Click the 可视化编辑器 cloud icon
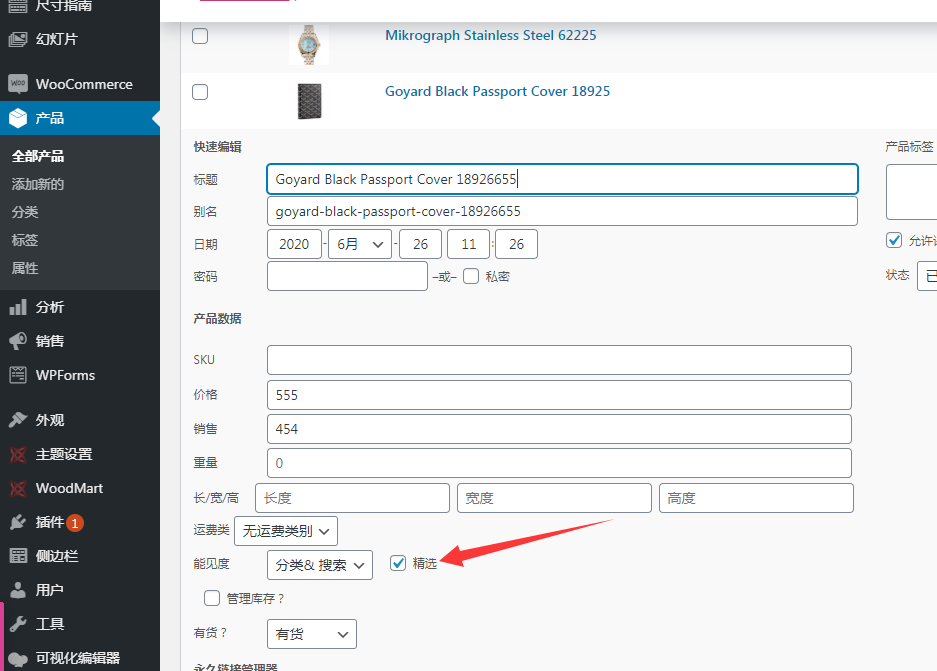This screenshot has height=671, width=937. pos(18,658)
